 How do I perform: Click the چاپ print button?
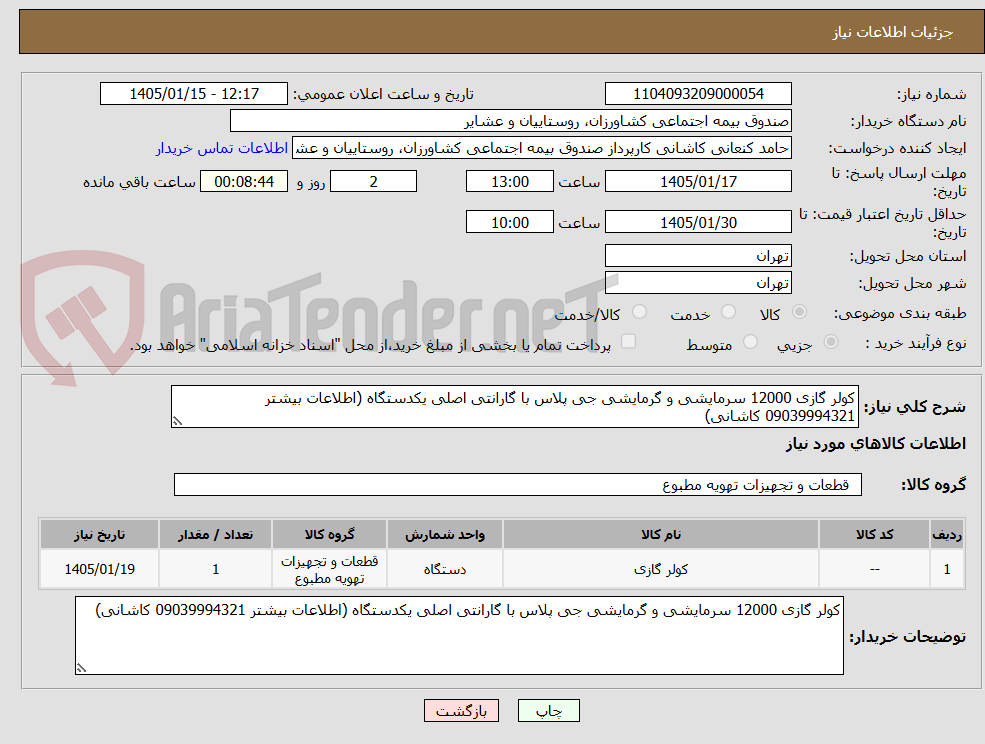pos(548,711)
